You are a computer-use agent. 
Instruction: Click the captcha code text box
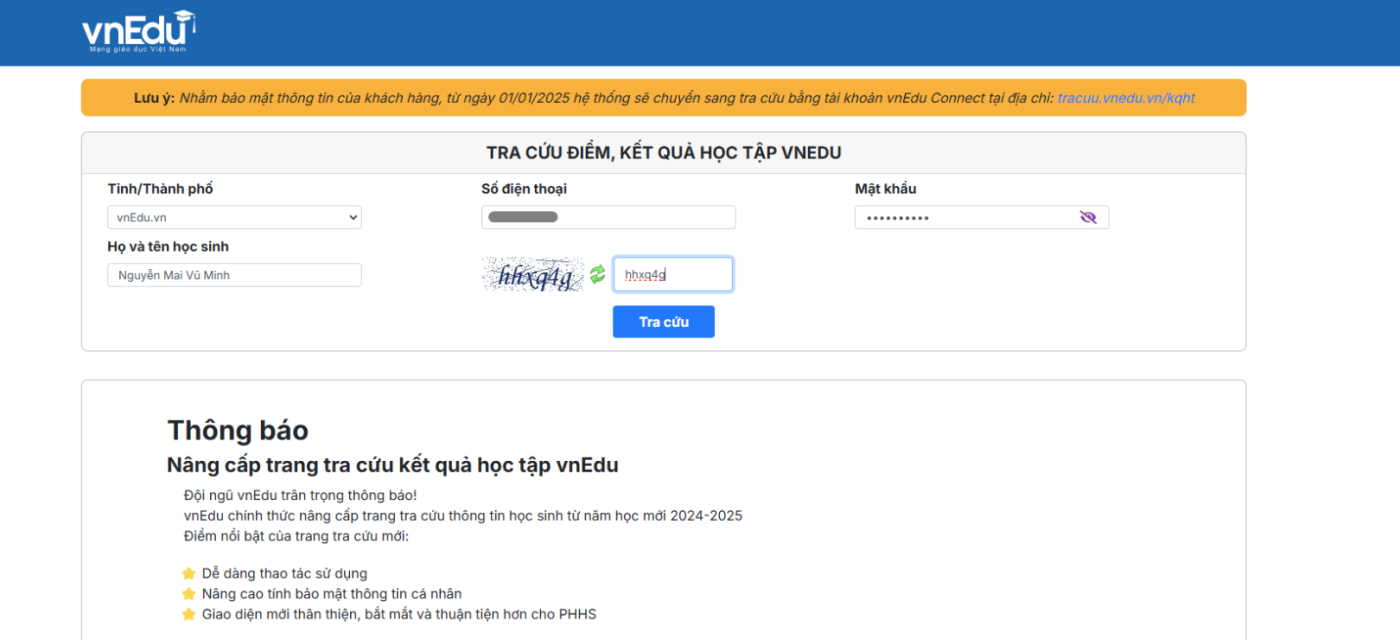(x=672, y=274)
